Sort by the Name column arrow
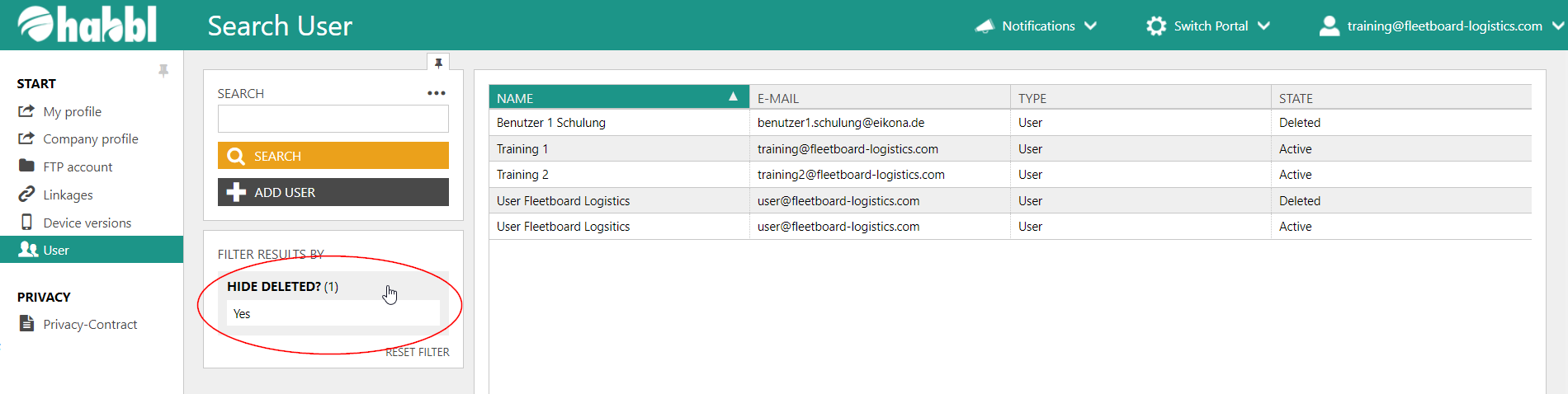1568x394 pixels. click(733, 97)
